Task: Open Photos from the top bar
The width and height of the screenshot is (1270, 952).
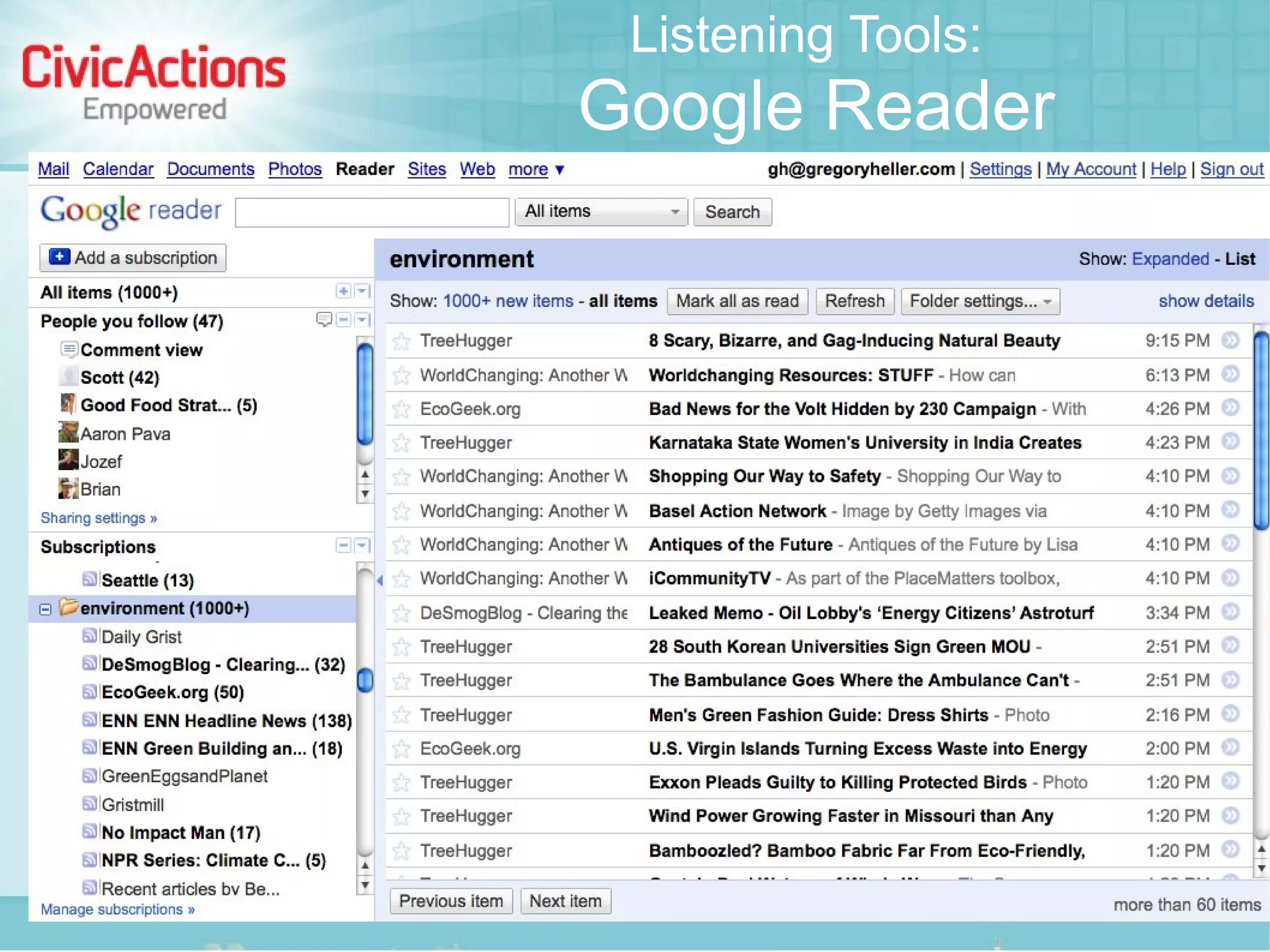Action: 295,169
